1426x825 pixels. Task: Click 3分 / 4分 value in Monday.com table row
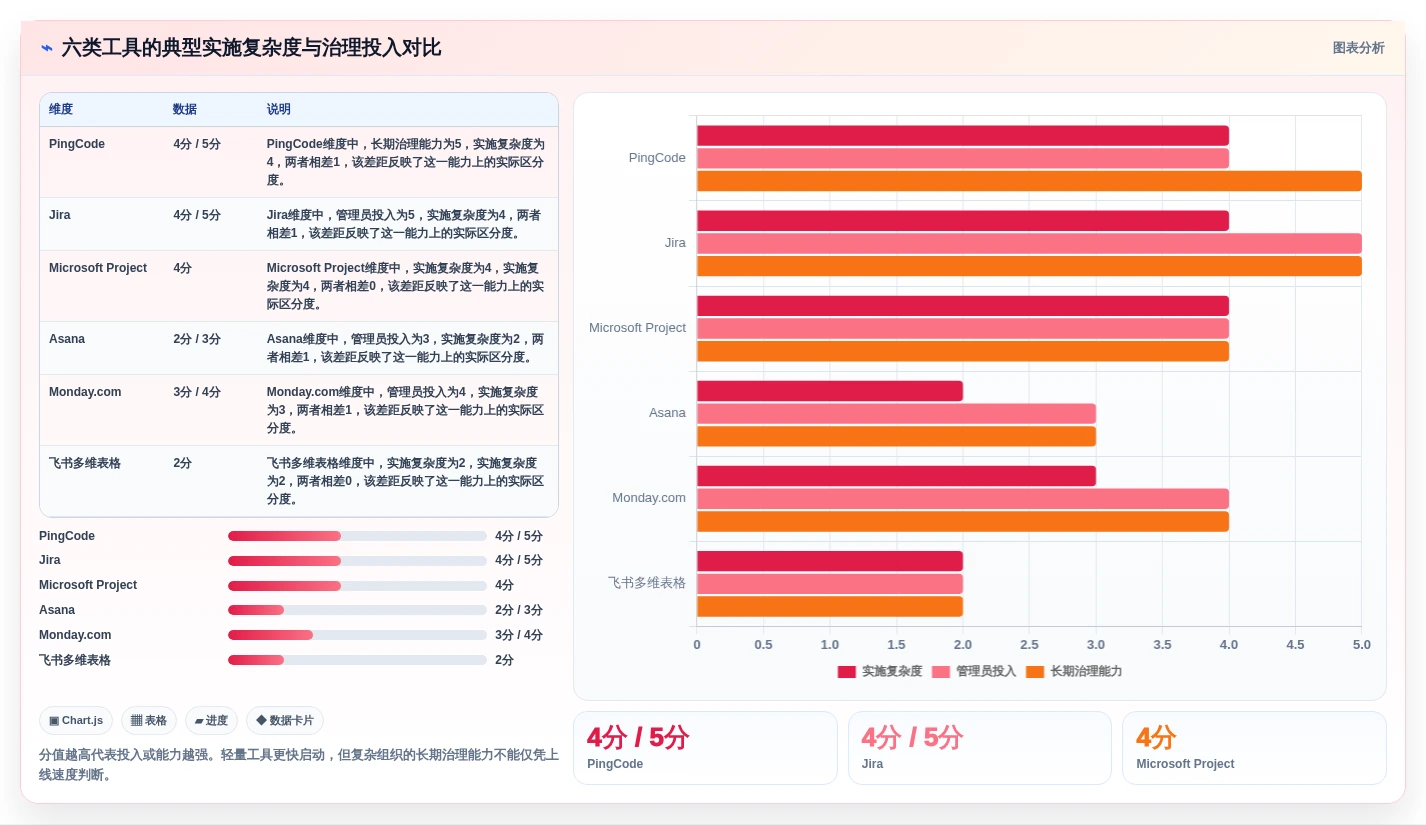coord(197,392)
